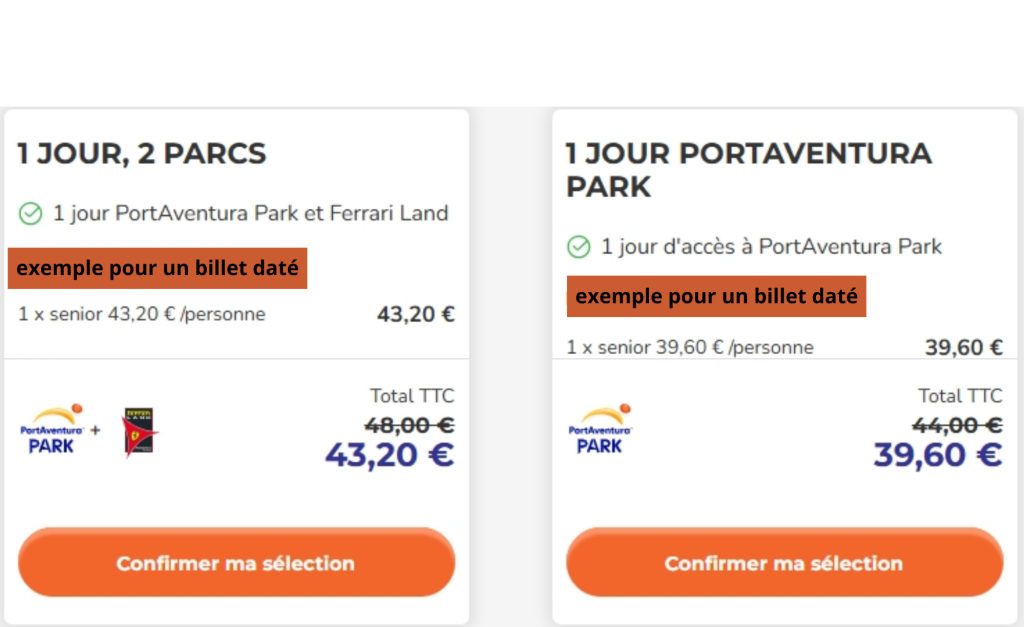Click the "1 JOUR PORTAVENTURA PARK" heading
Viewport: 1024px width, 627px height.
pos(748,170)
